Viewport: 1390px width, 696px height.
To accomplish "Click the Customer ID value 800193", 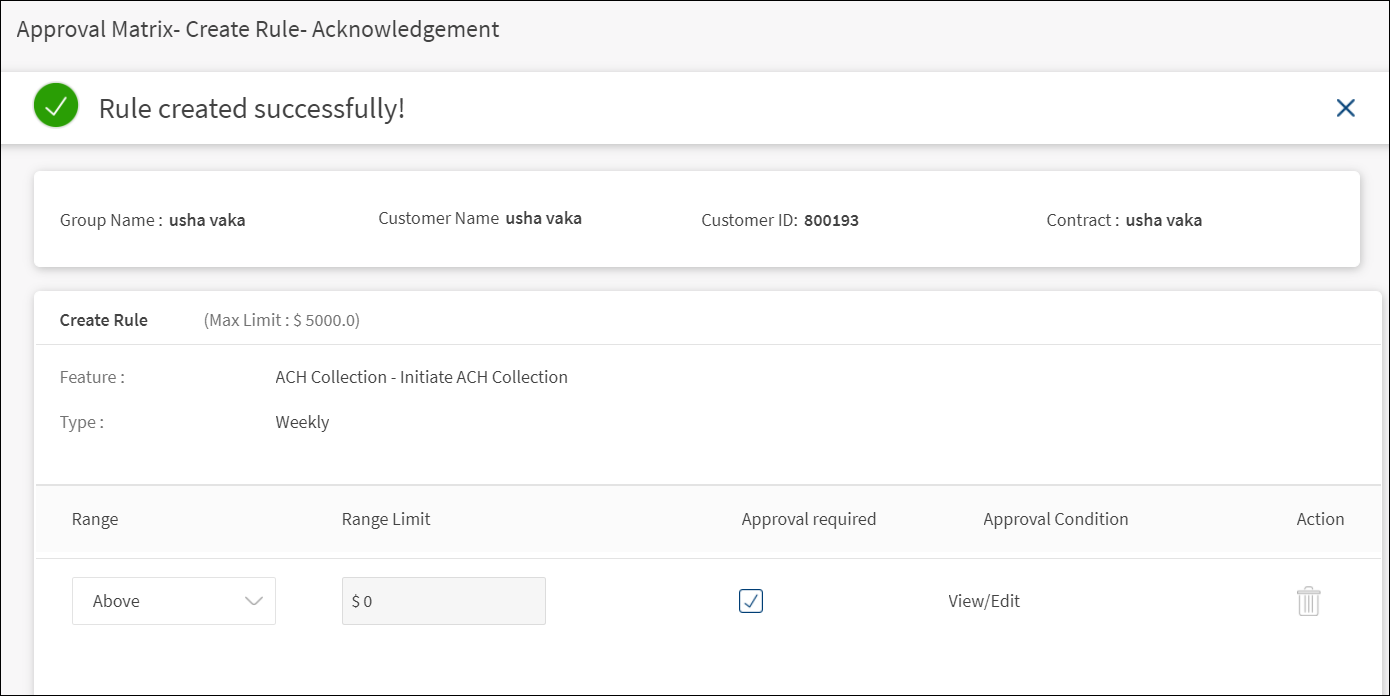I will pyautogui.click(x=831, y=220).
